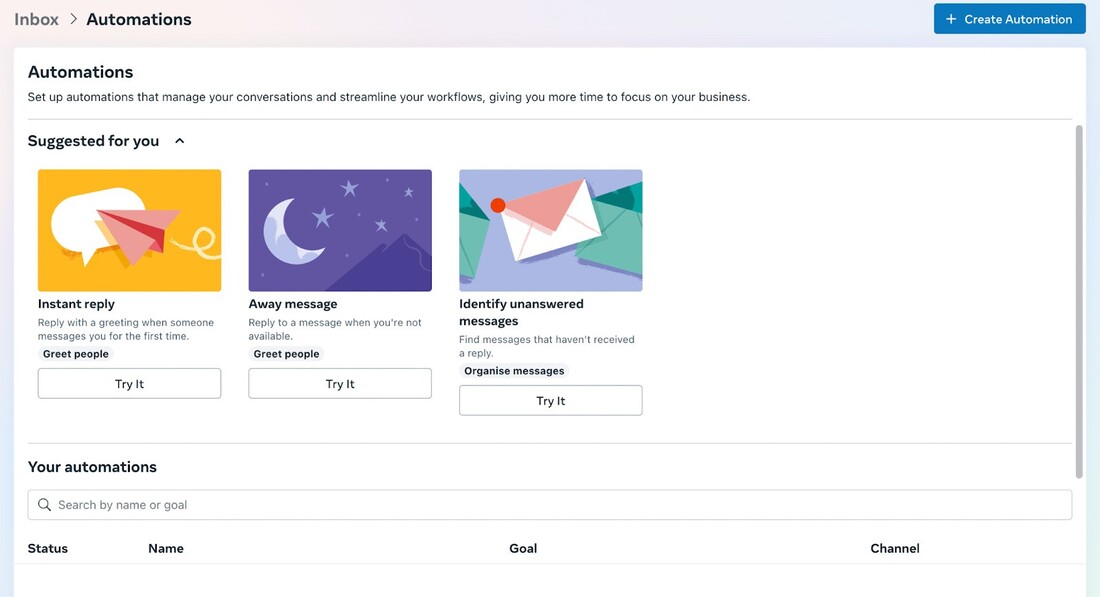The image size is (1100, 597).
Task: Collapse the Suggested for you section
Action: (x=180, y=141)
